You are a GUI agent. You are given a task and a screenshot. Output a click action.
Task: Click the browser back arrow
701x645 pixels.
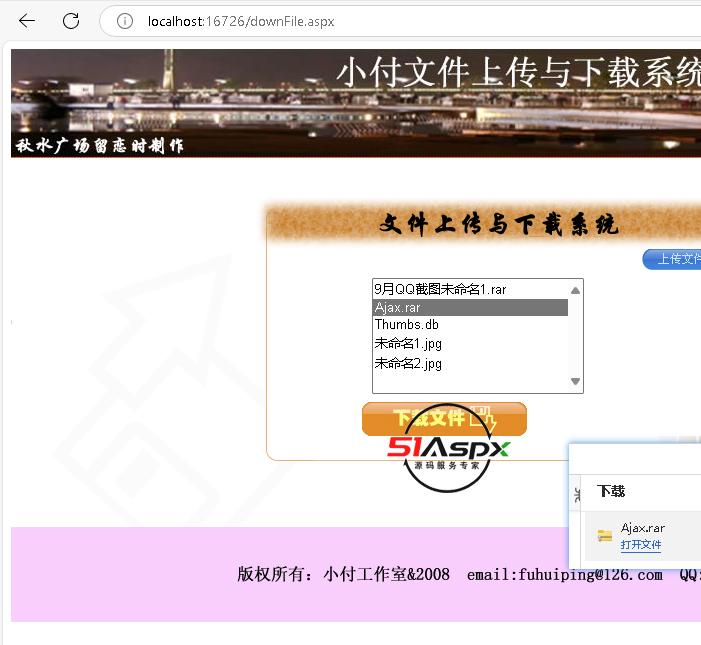27,21
